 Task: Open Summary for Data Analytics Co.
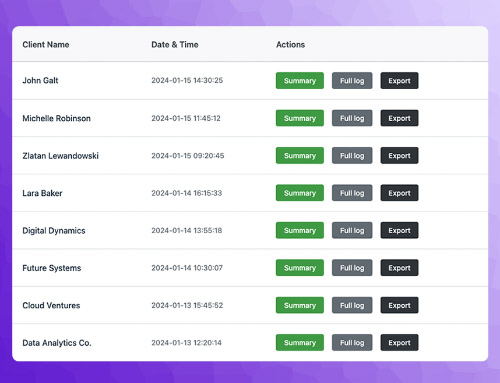300,343
